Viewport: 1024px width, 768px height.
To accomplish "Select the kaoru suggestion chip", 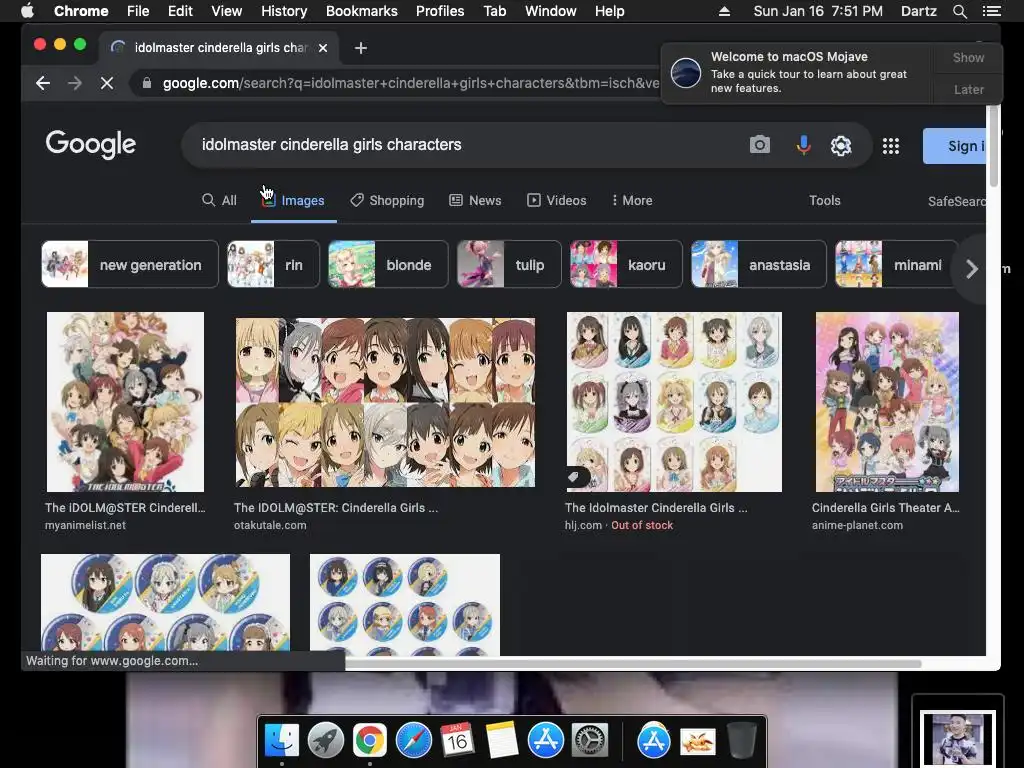I will [x=626, y=264].
